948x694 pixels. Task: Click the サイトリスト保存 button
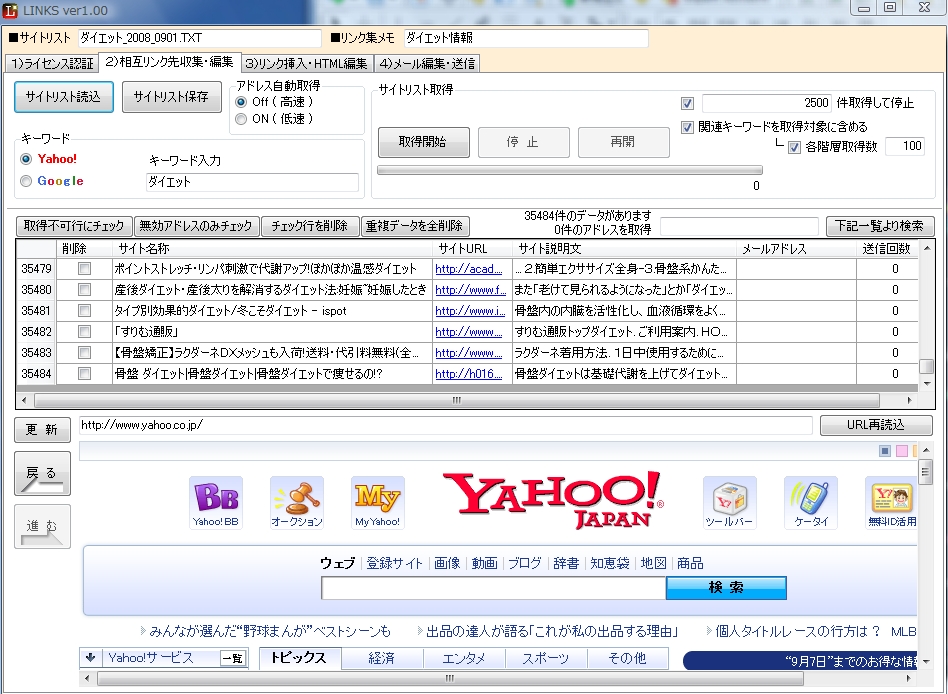pyautogui.click(x=171, y=97)
